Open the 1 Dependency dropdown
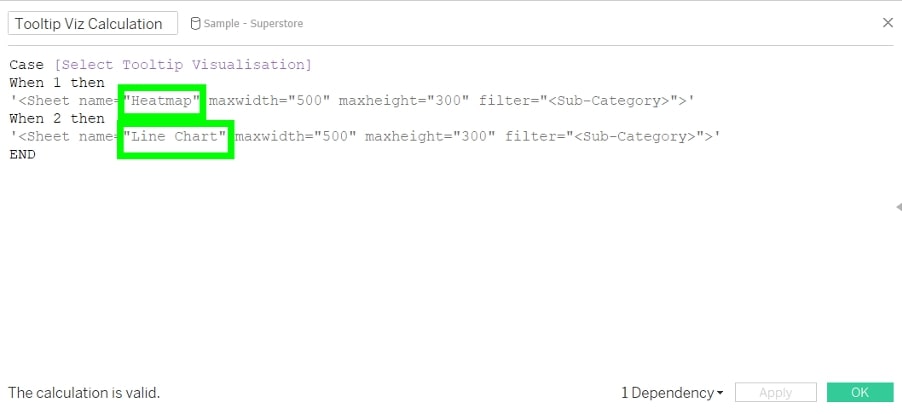 (x=672, y=393)
